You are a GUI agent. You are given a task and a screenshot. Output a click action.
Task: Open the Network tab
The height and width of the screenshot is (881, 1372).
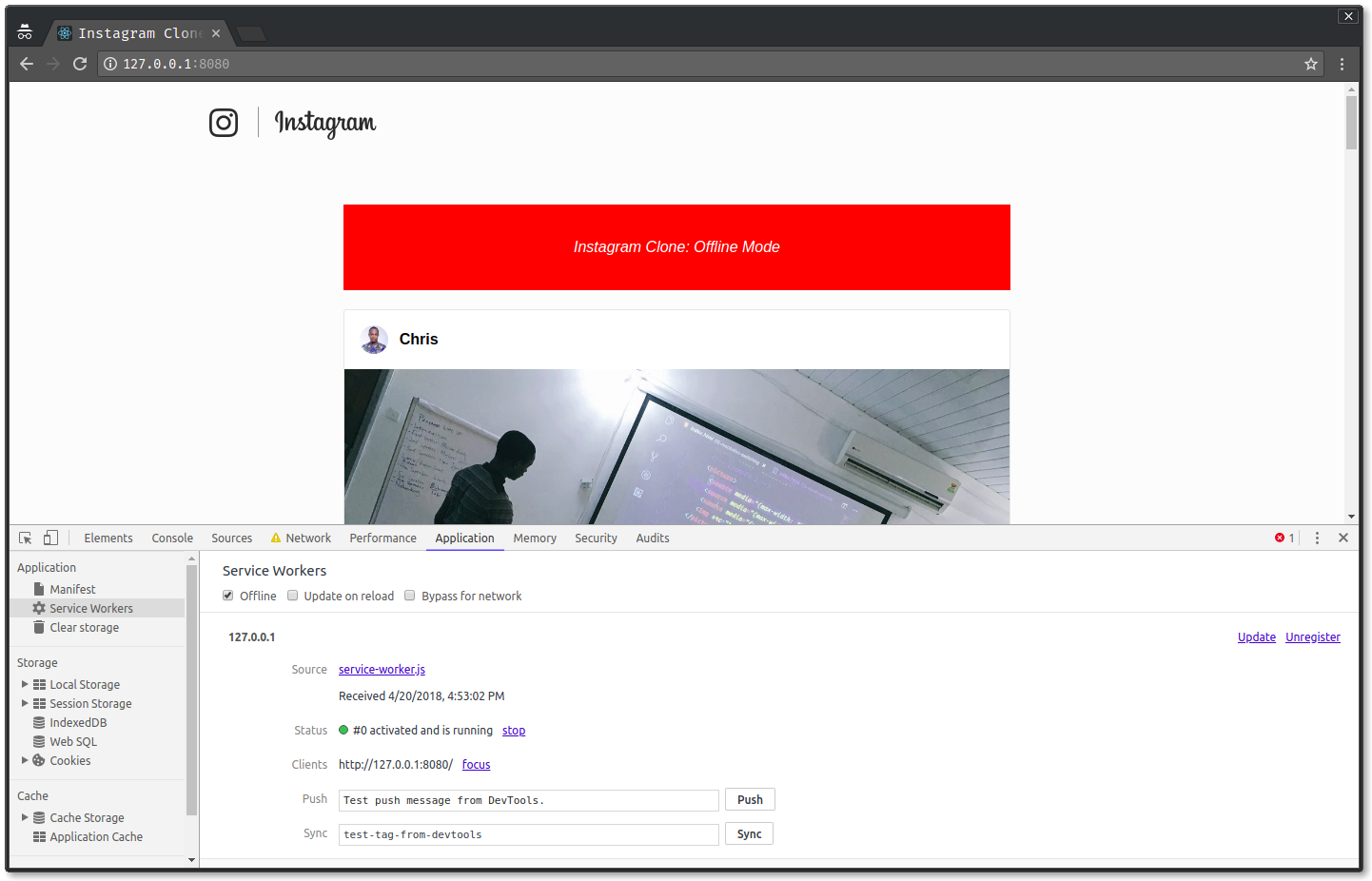pyautogui.click(x=302, y=538)
